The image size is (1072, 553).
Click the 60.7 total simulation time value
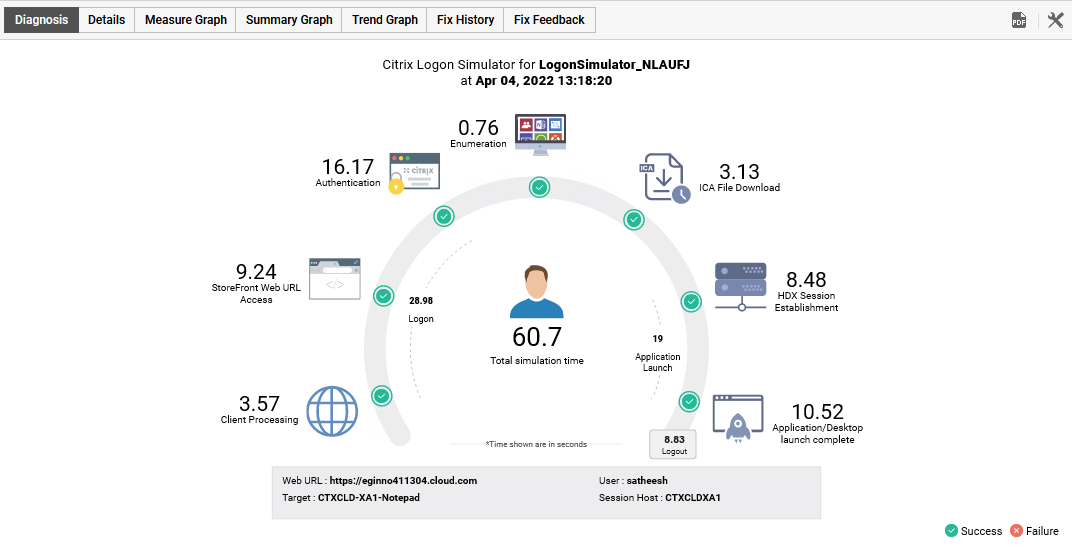(537, 337)
